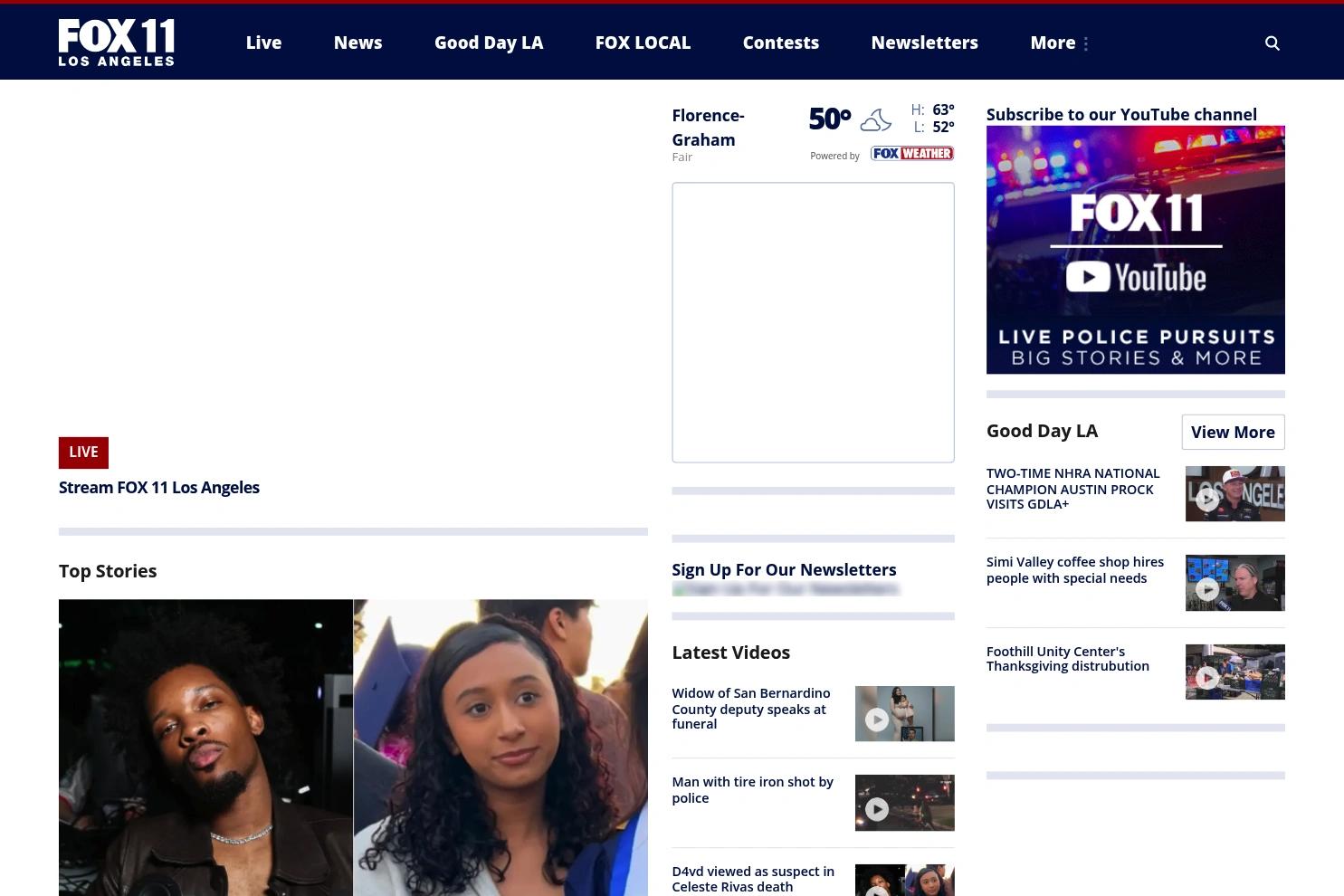Play the Austin Prock video thumbnail
Screen dimensions: 1344x896
pos(1234,494)
